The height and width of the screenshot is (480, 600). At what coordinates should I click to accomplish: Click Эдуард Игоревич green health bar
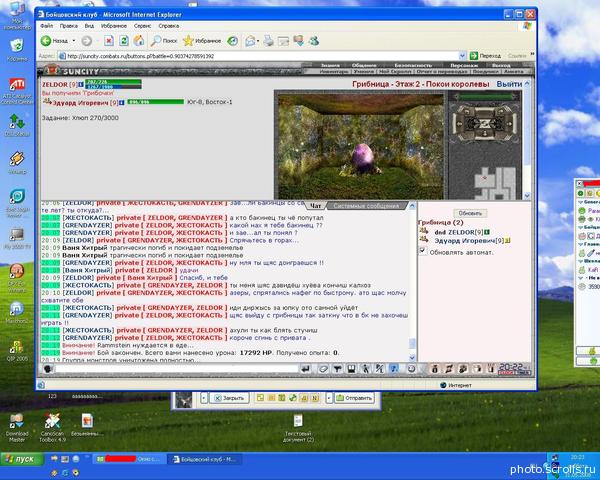pyautogui.click(x=156, y=102)
